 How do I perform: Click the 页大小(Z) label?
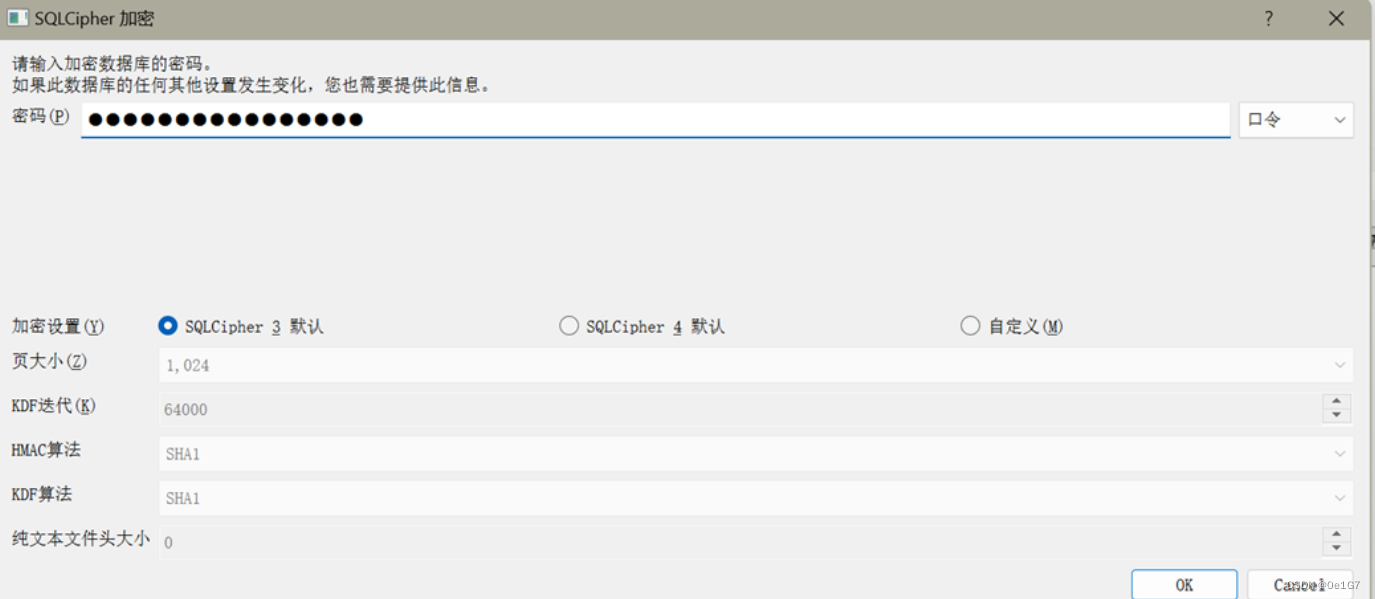[50, 361]
